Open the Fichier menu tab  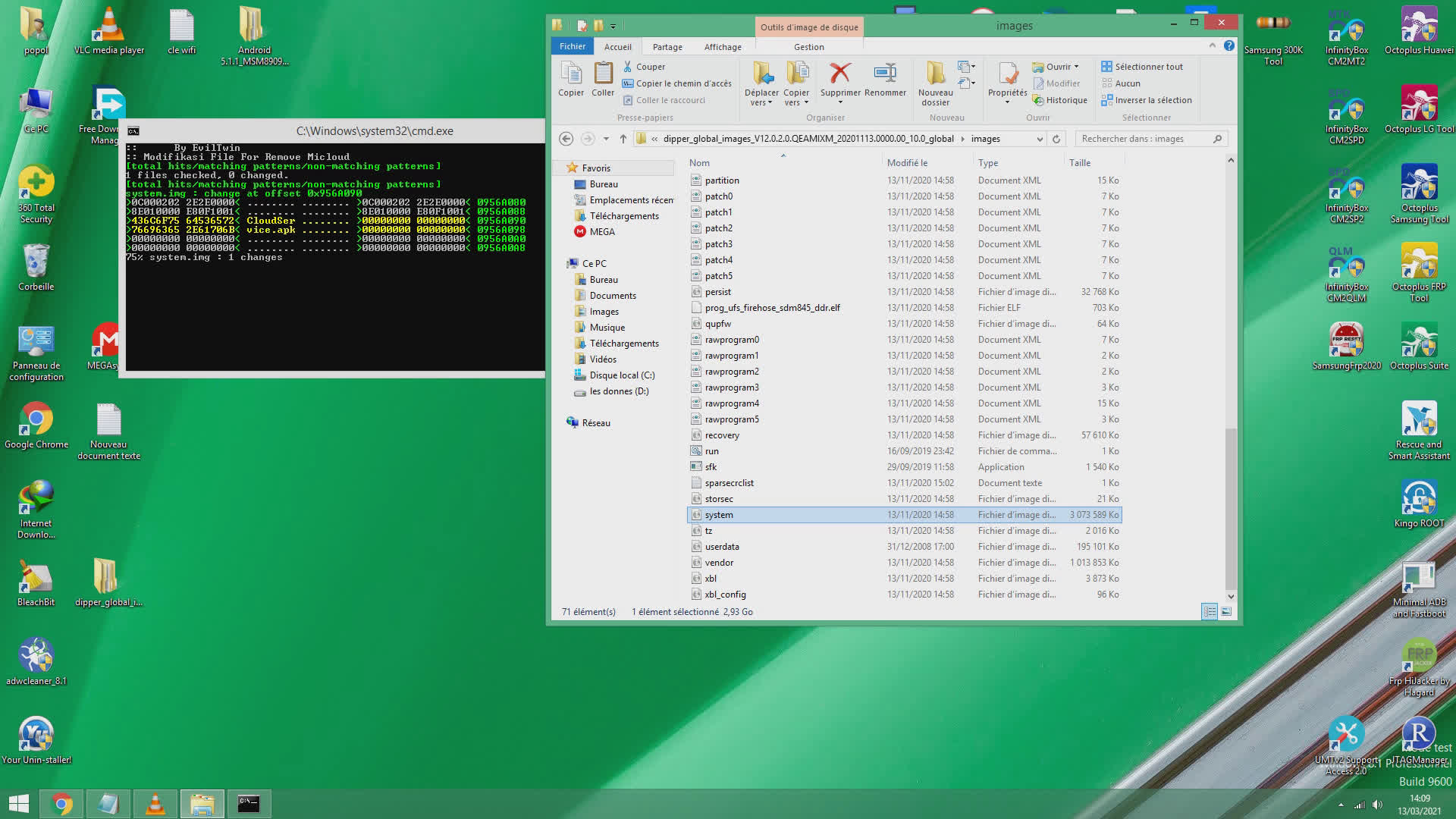[x=573, y=46]
